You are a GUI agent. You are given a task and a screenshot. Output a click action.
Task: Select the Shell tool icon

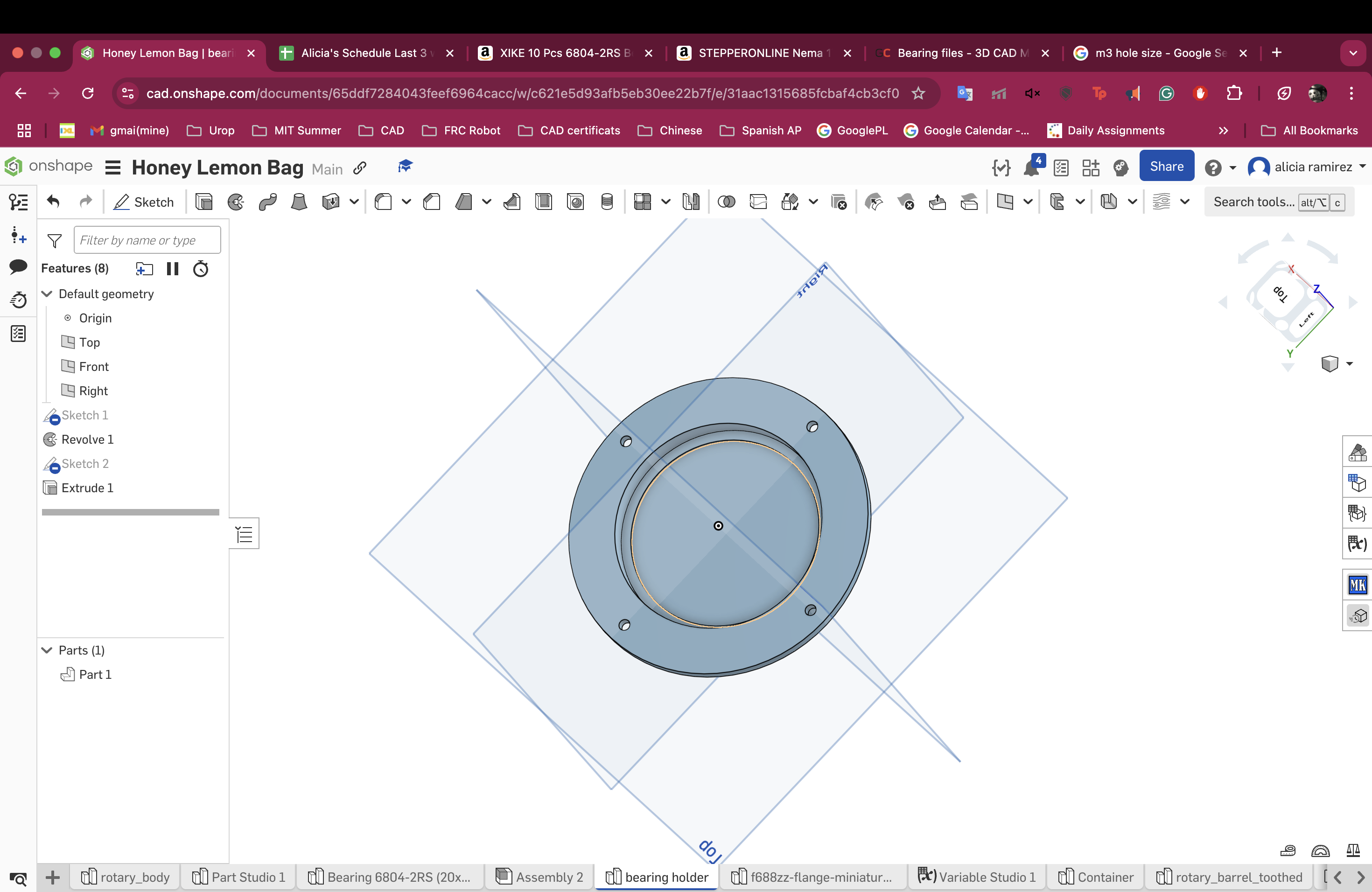[x=544, y=202]
